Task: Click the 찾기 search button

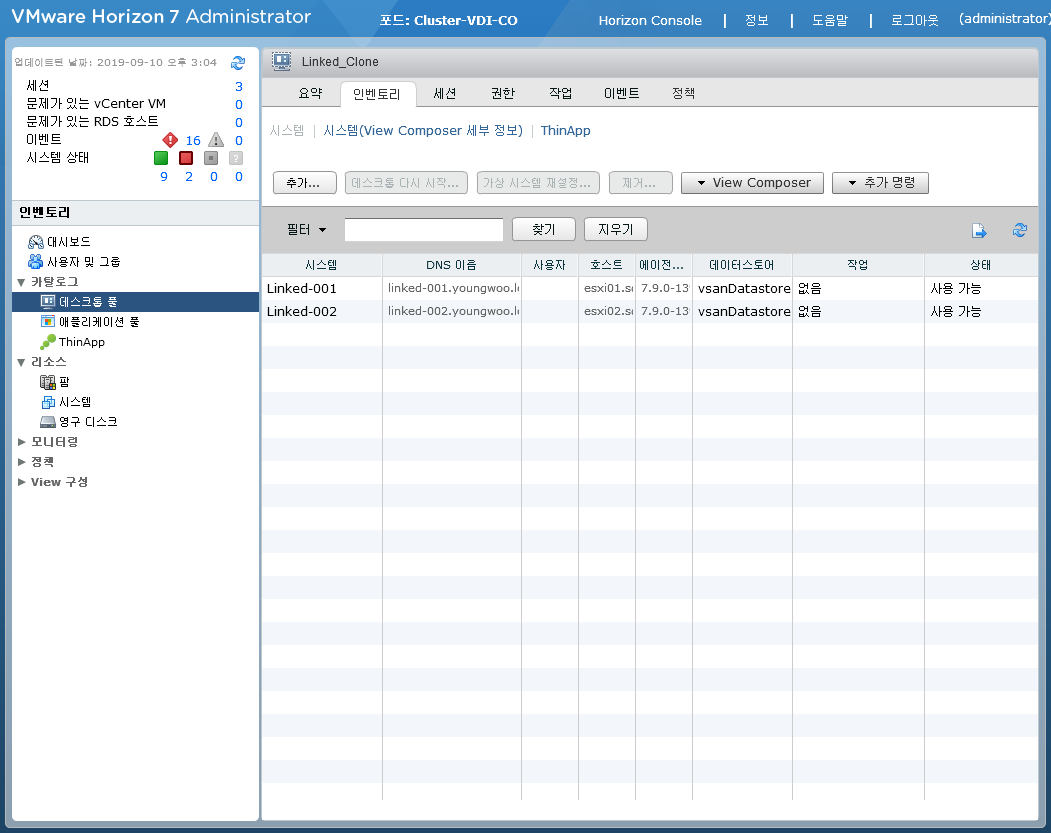Action: tap(544, 229)
